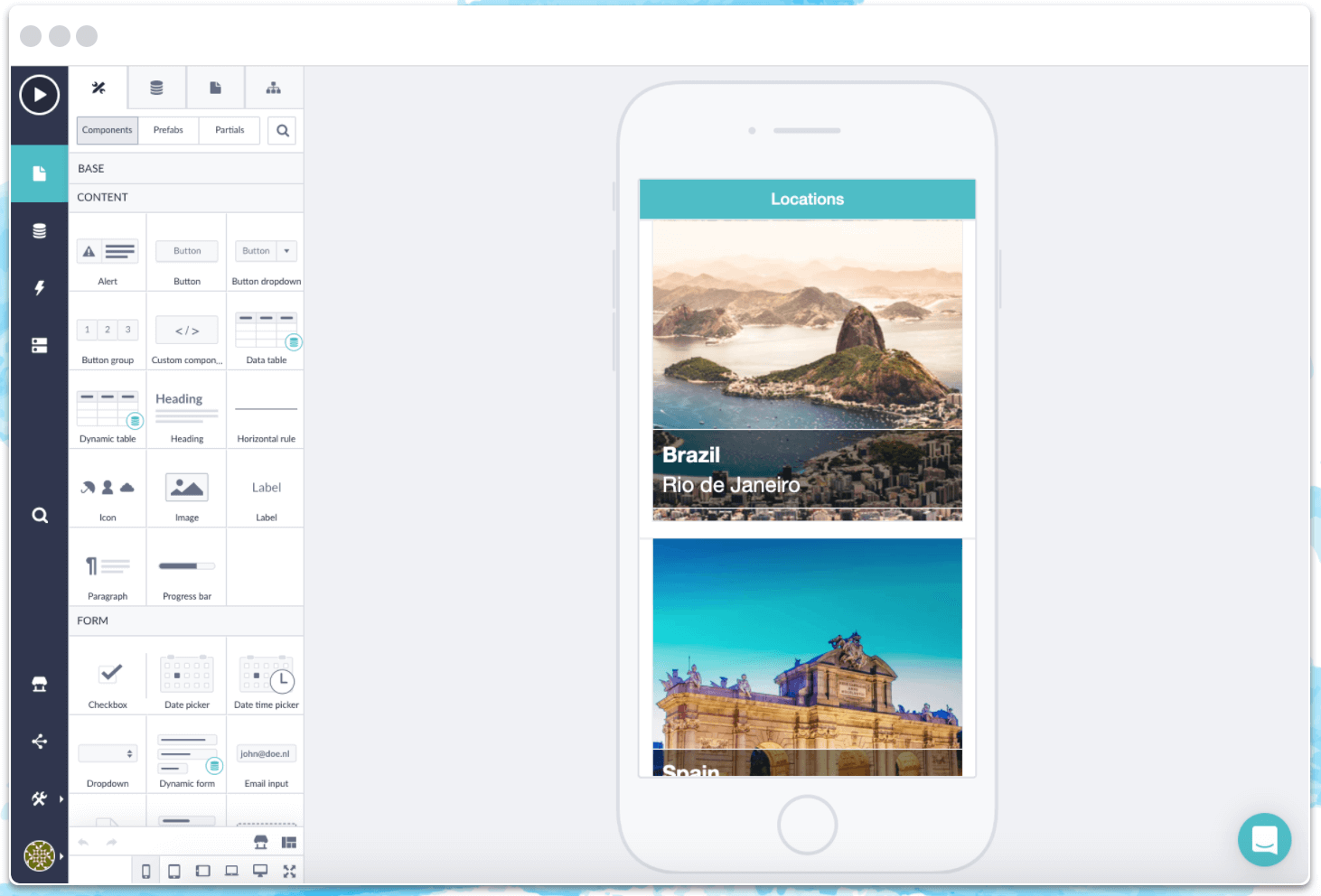Click the play preview button

[40, 95]
